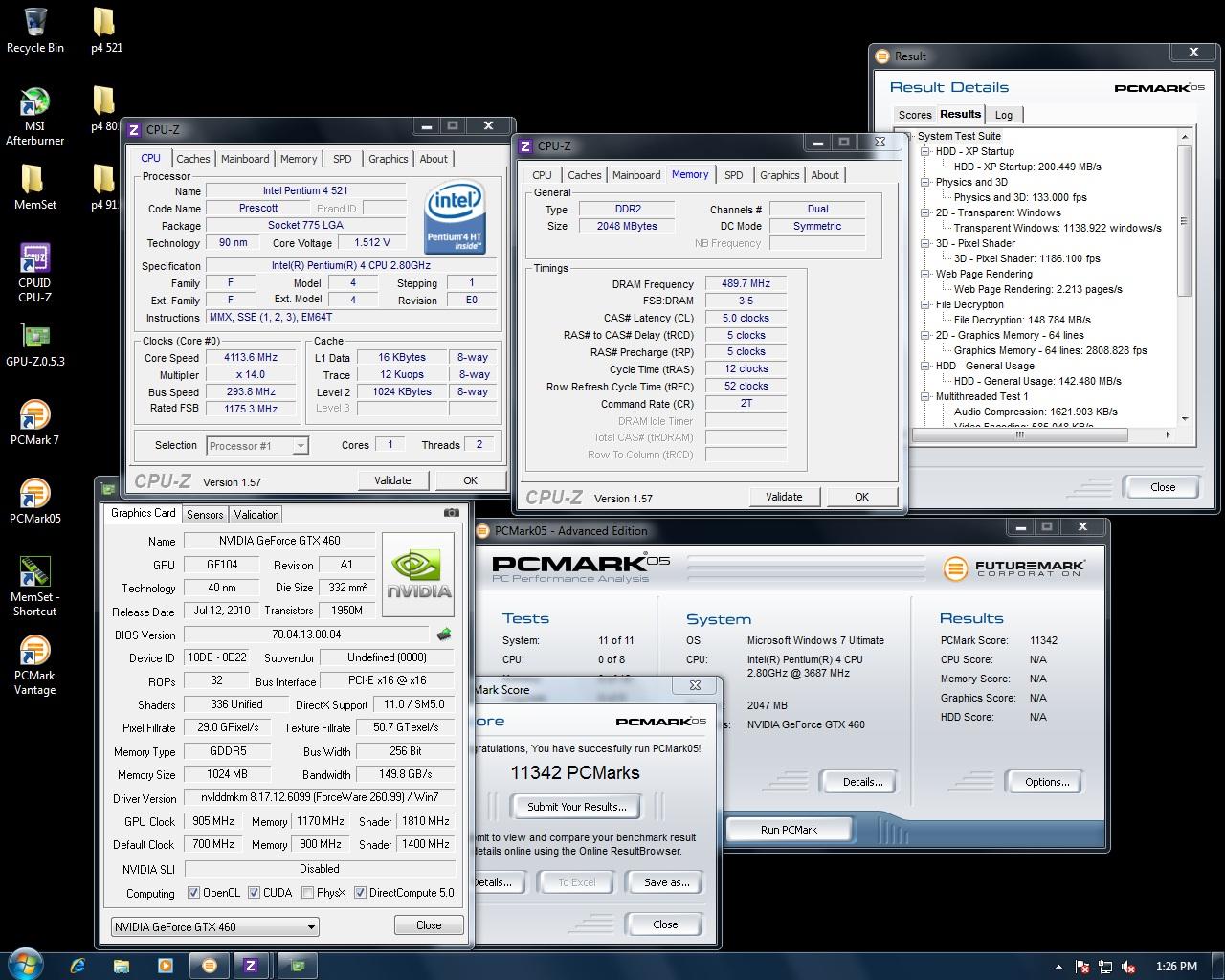Click horizontal scrollbar in Result Details tree

1019,434
